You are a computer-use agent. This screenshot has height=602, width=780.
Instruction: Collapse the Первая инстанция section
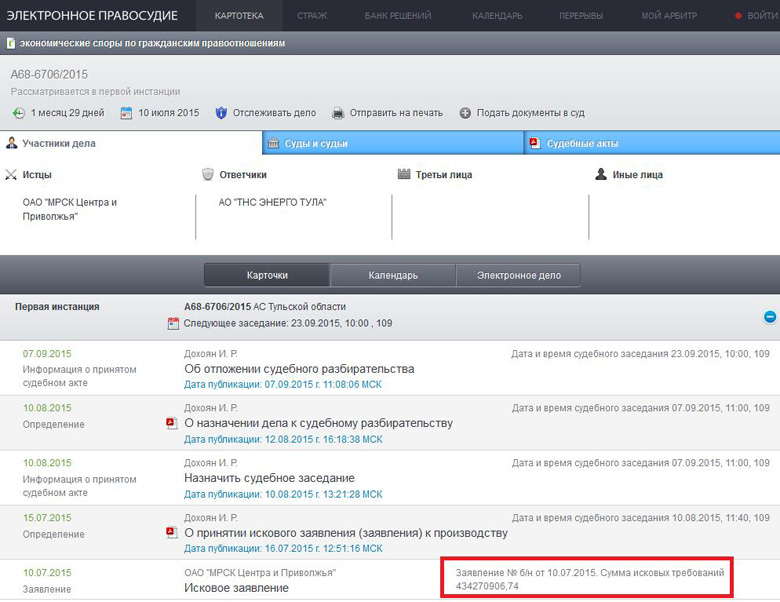coord(769,317)
